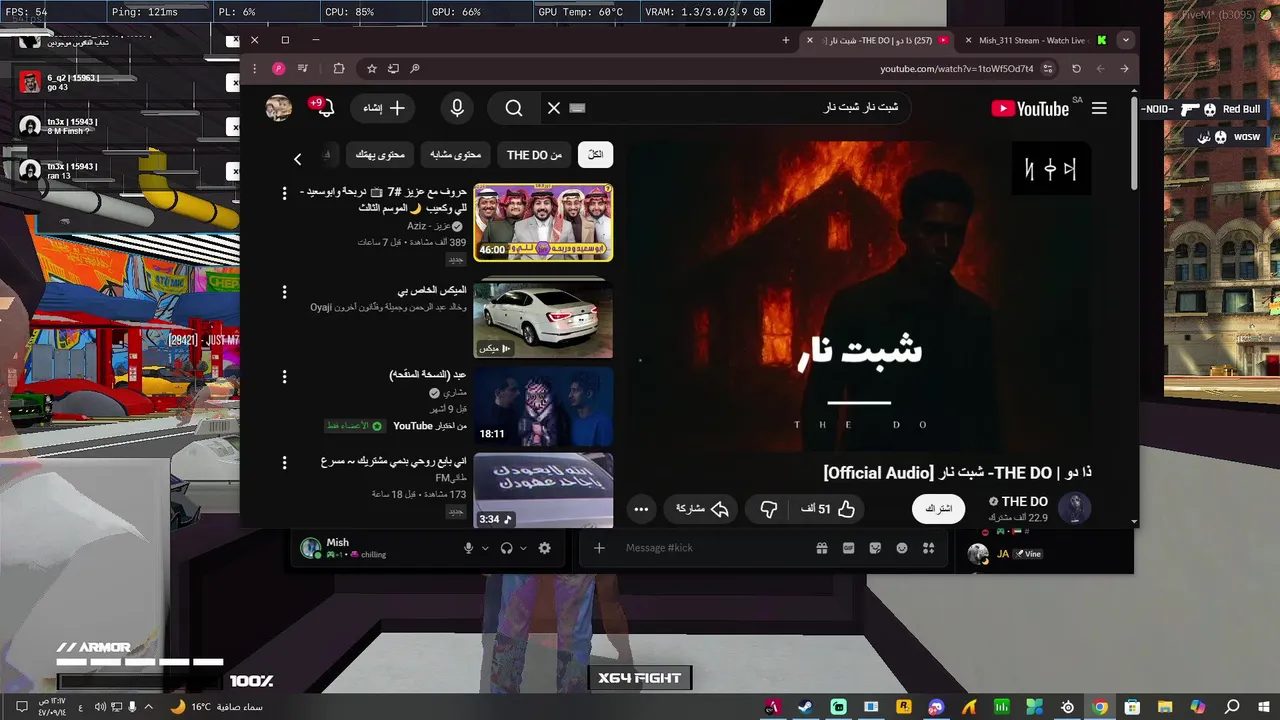This screenshot has width=1280, height=720.
Task: Mute the Discord microphone
Action: (468, 548)
